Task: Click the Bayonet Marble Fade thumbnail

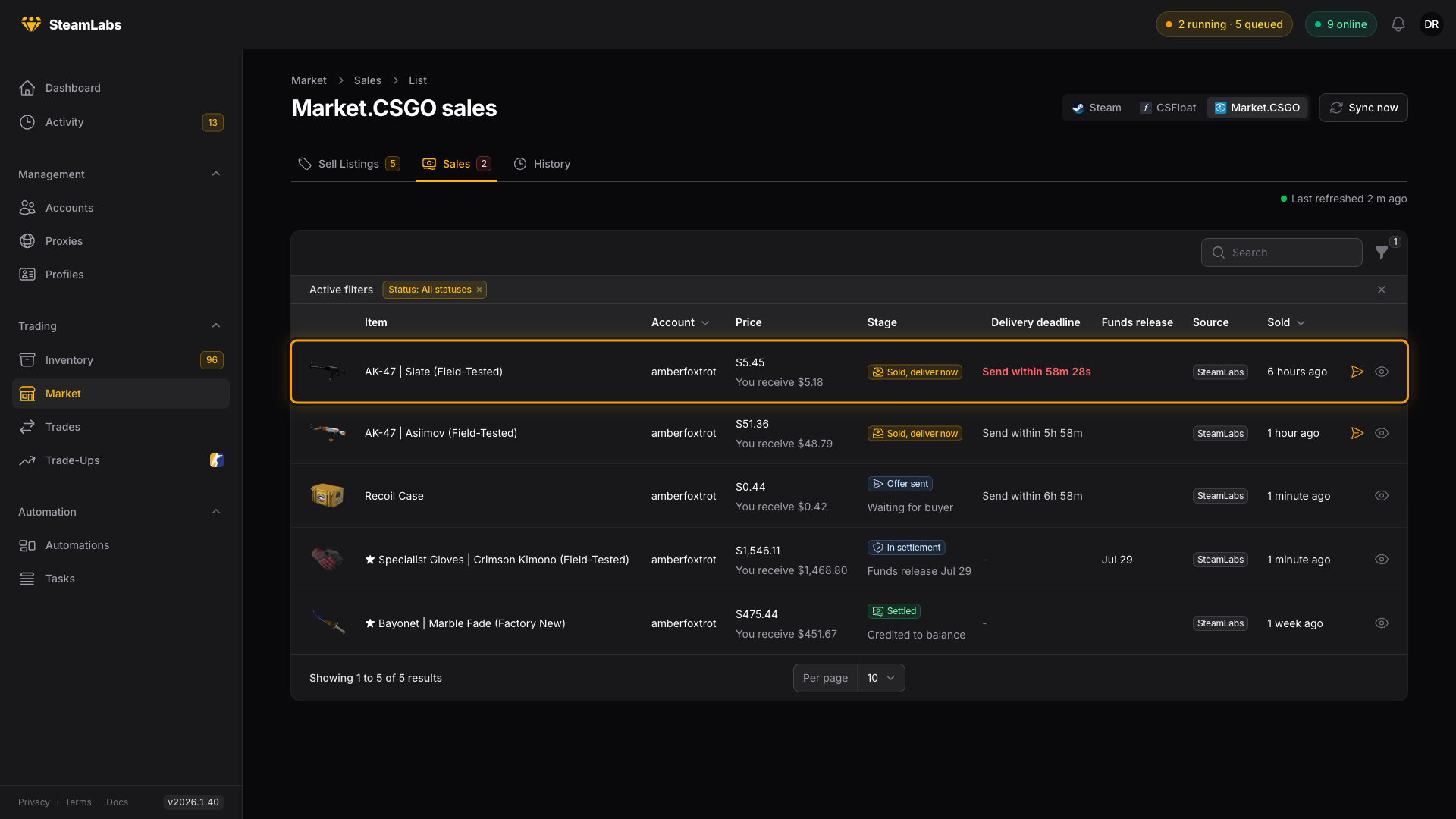Action: pyautogui.click(x=328, y=623)
